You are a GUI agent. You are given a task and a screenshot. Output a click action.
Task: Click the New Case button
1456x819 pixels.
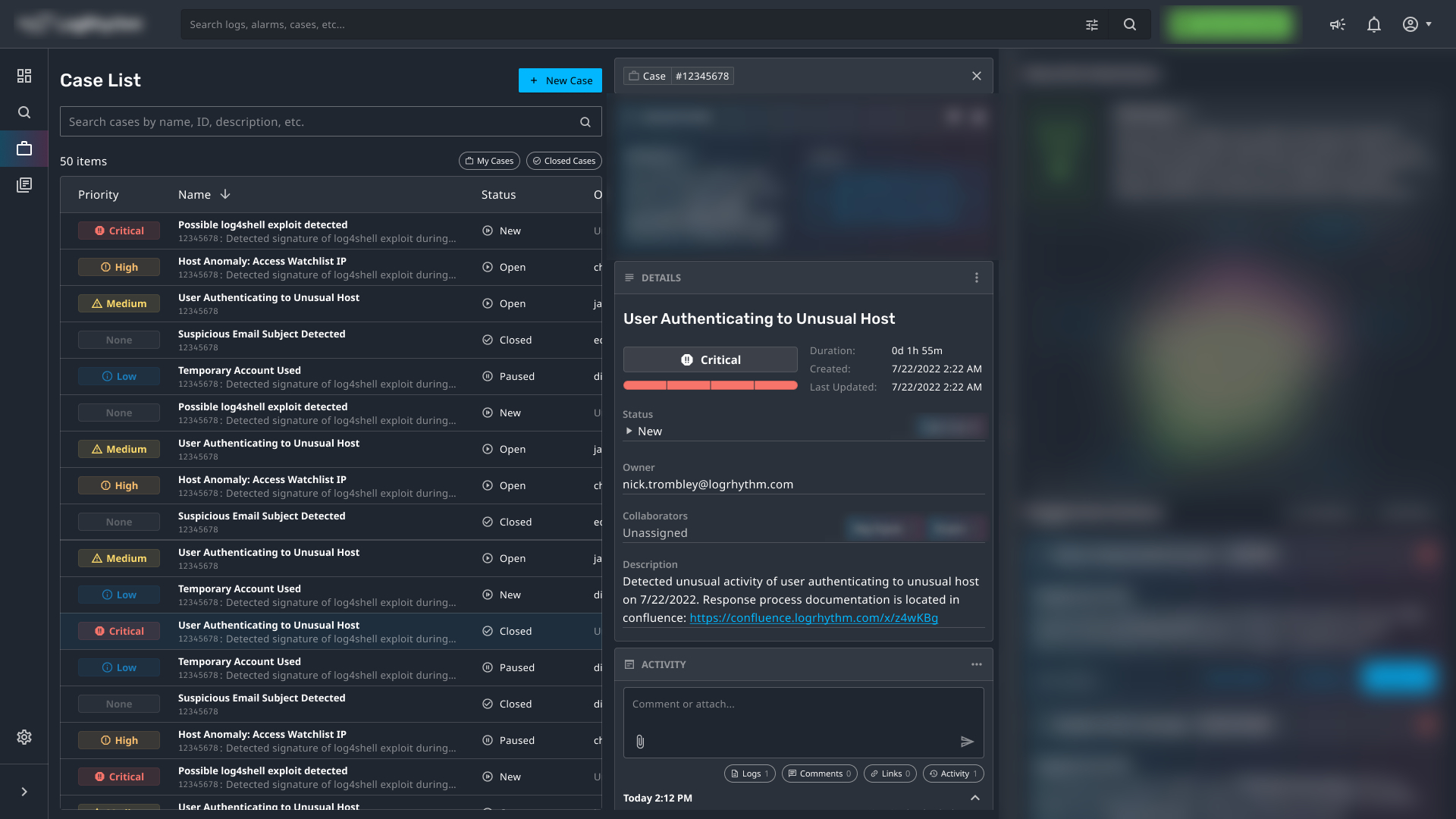[x=560, y=80]
